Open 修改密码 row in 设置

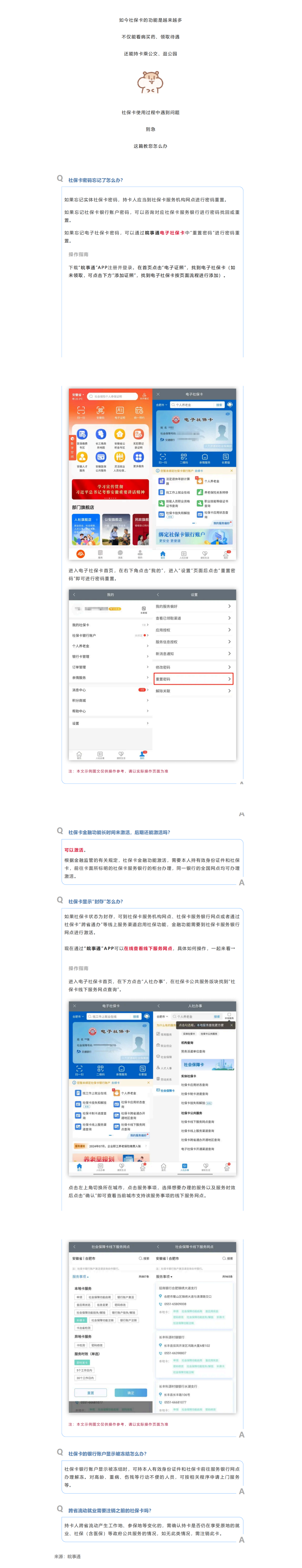[194, 667]
